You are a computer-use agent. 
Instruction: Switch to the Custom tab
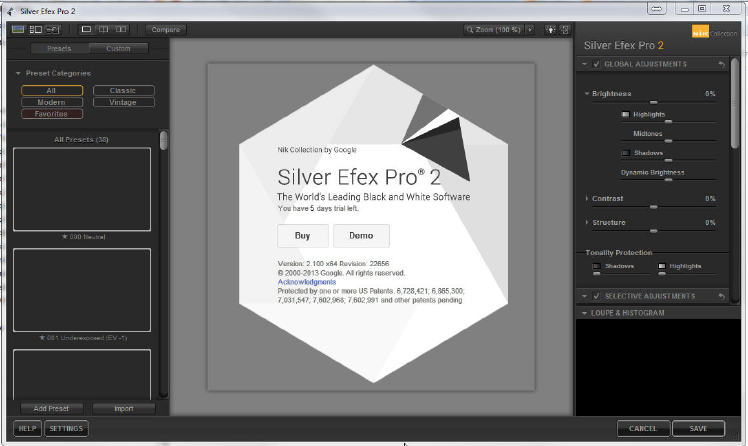(118, 49)
